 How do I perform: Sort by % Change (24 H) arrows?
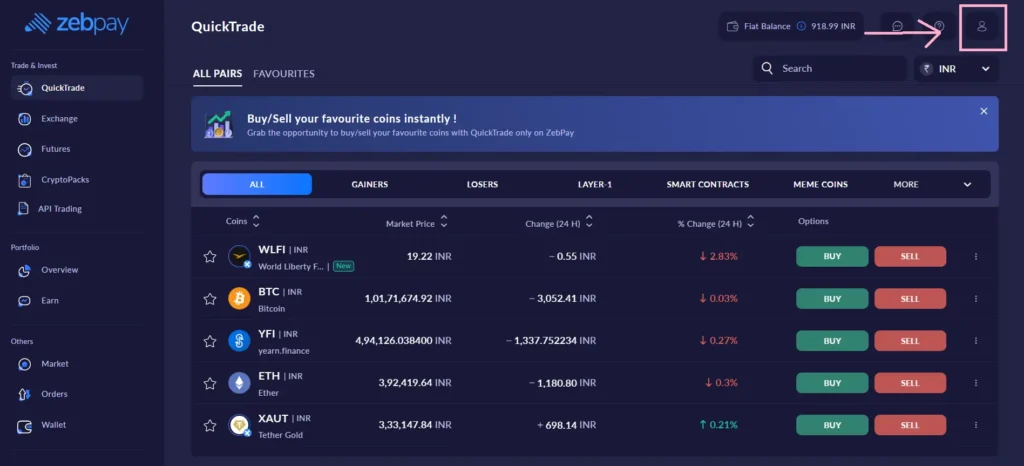751,221
